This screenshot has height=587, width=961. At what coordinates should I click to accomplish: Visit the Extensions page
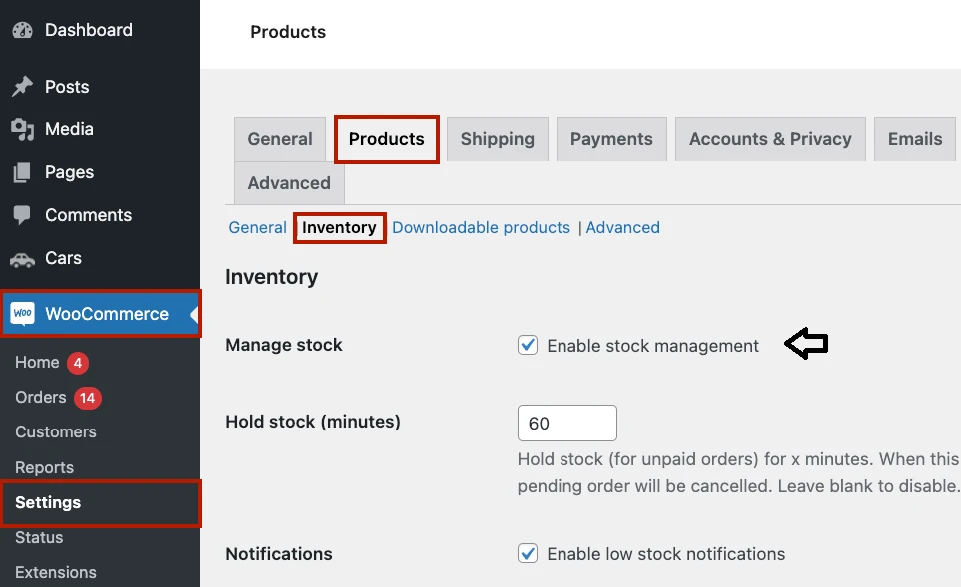[55, 572]
